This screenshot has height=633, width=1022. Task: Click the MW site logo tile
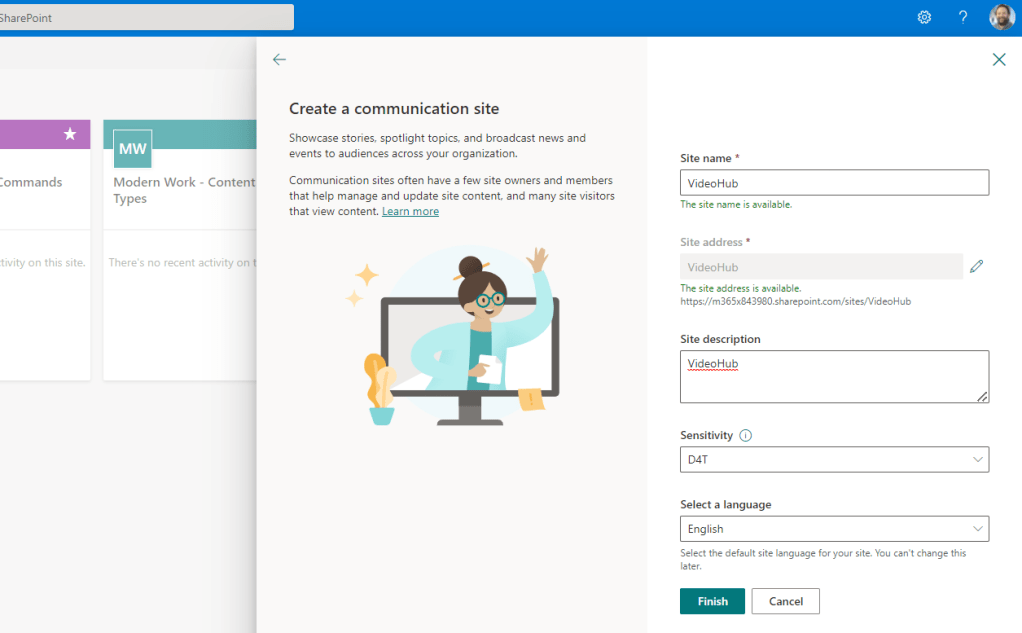132,149
